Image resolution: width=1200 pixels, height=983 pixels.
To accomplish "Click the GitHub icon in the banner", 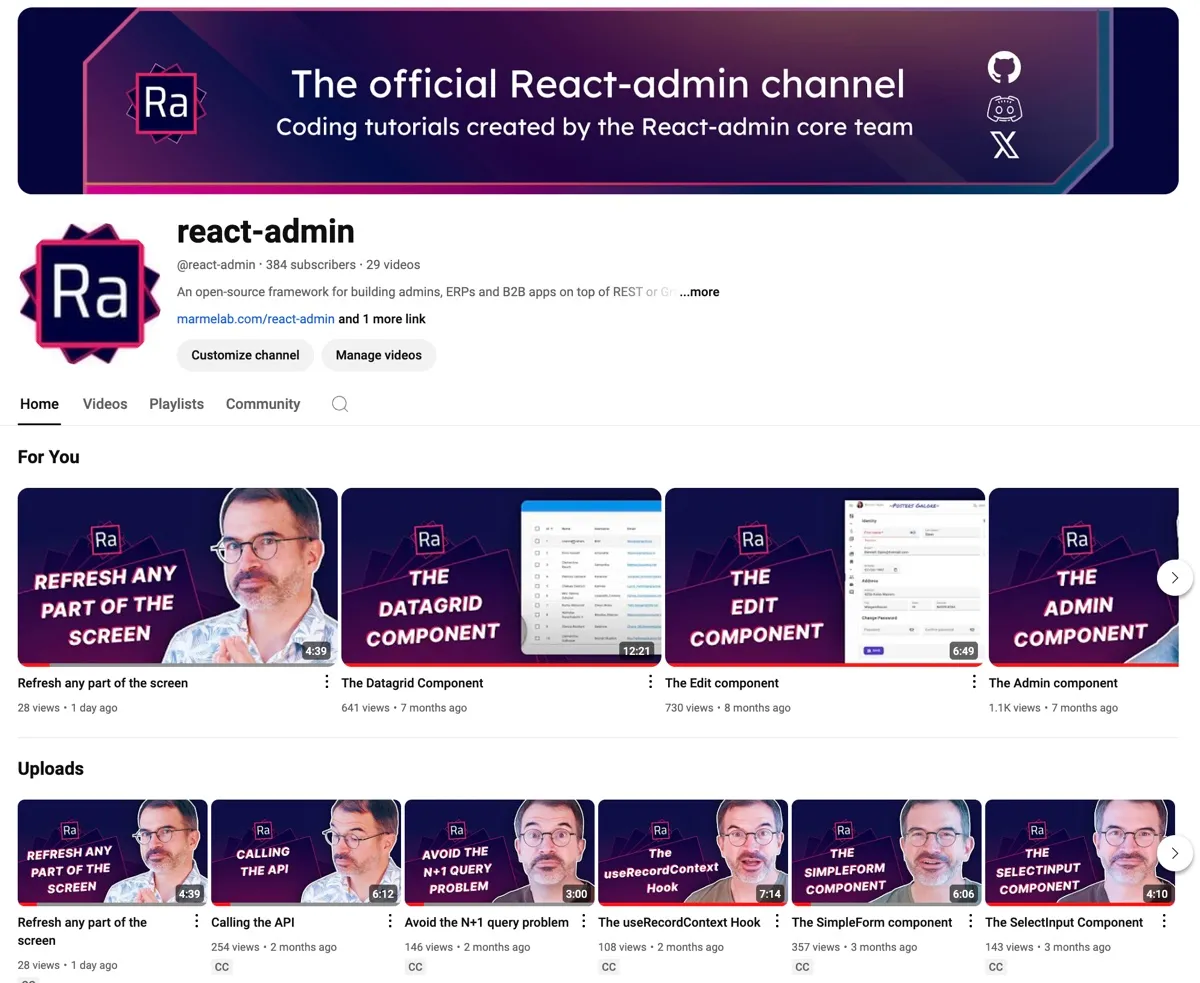I will pyautogui.click(x=1004, y=68).
